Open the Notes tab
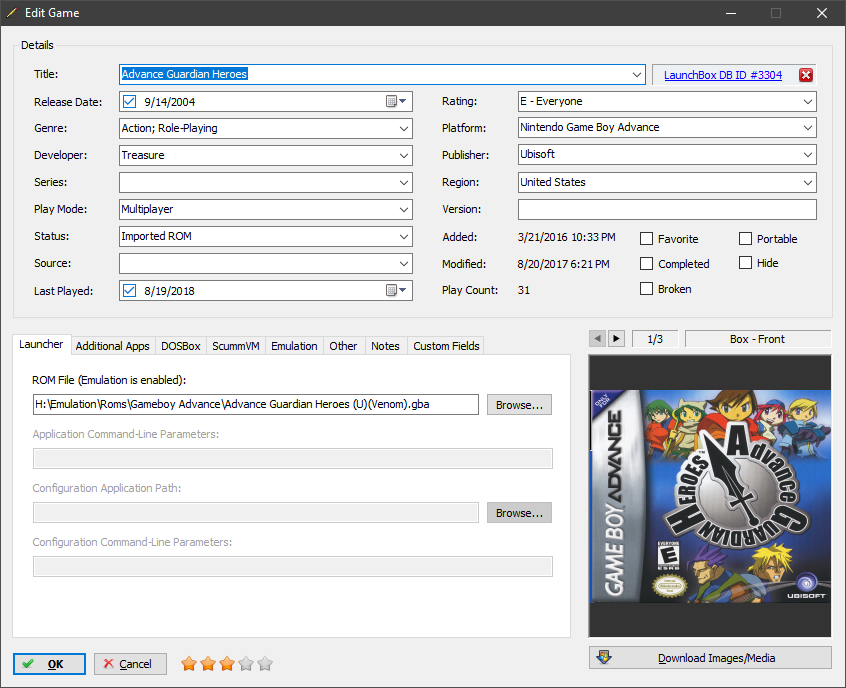 pyautogui.click(x=385, y=346)
